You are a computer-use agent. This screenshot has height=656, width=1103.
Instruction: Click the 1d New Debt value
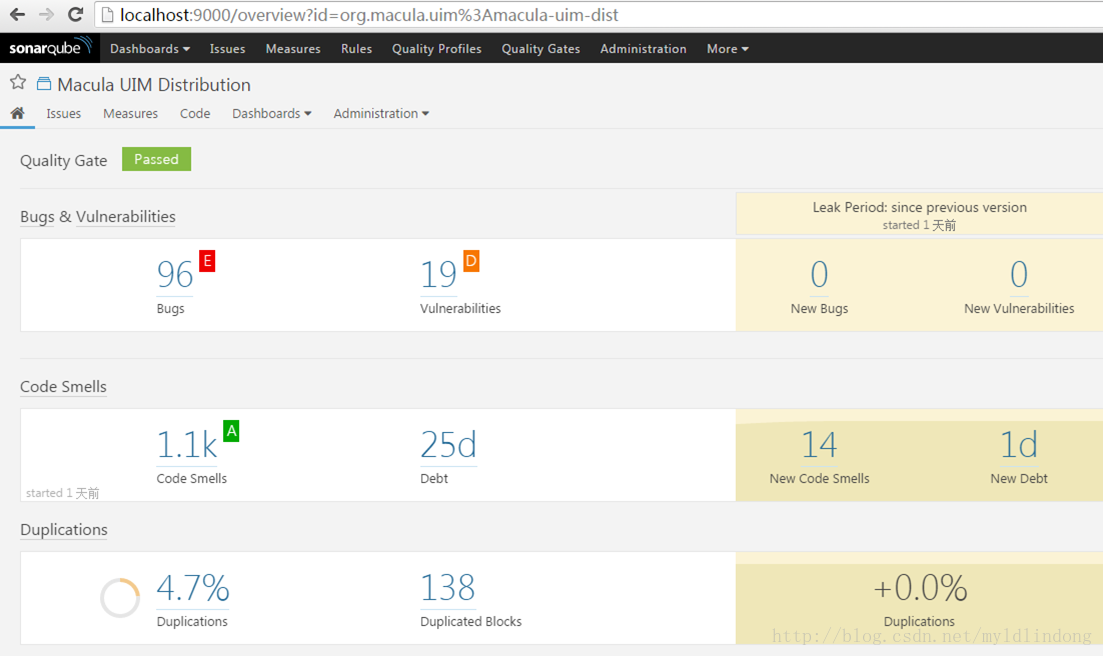coord(1019,444)
